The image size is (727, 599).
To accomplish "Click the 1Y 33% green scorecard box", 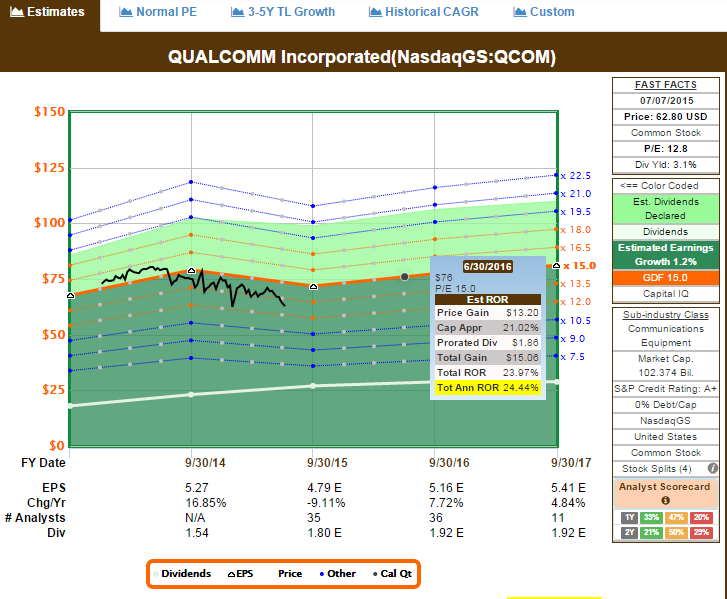I will pyautogui.click(x=651, y=517).
